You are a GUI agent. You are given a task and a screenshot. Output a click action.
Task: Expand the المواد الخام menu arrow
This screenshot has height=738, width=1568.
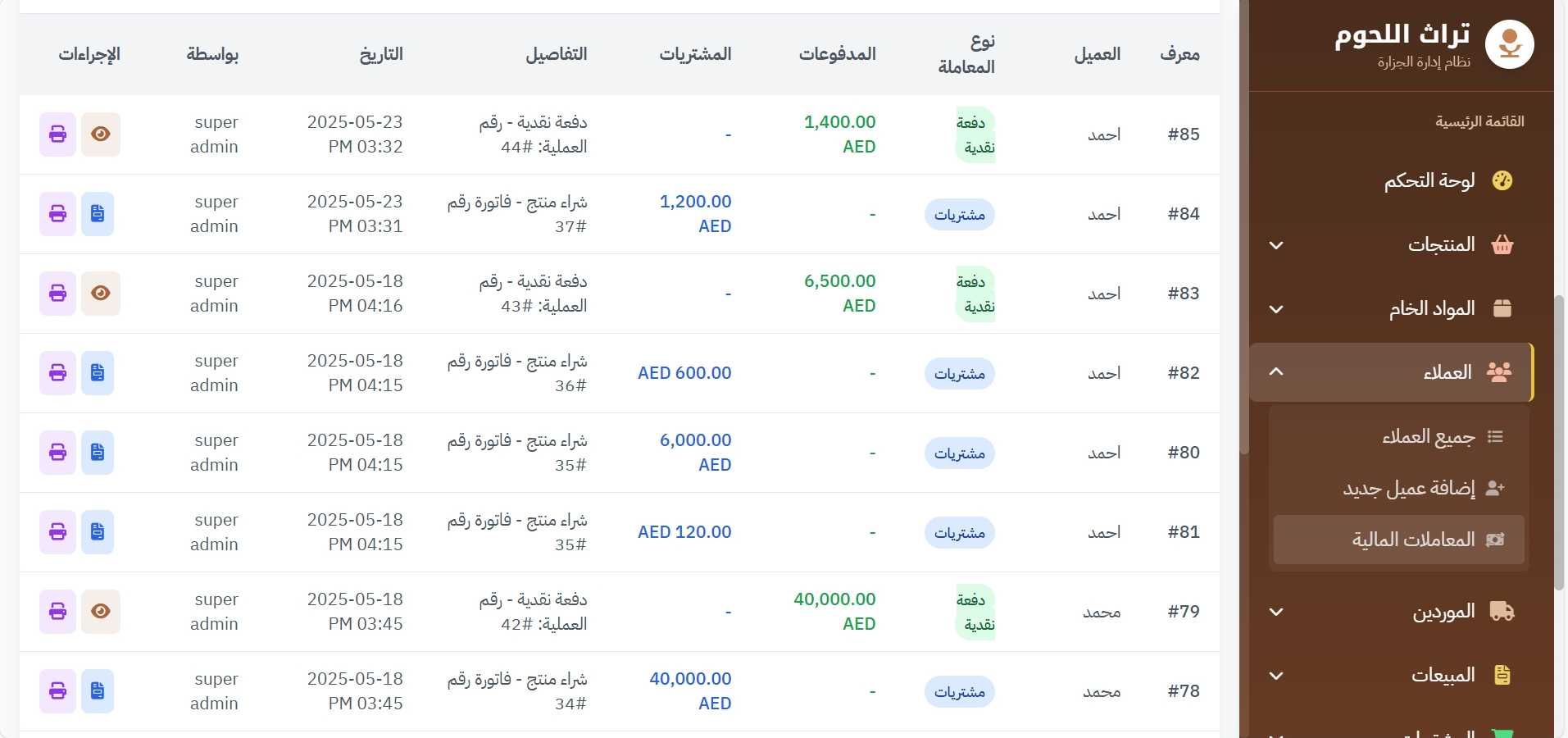coord(1276,309)
